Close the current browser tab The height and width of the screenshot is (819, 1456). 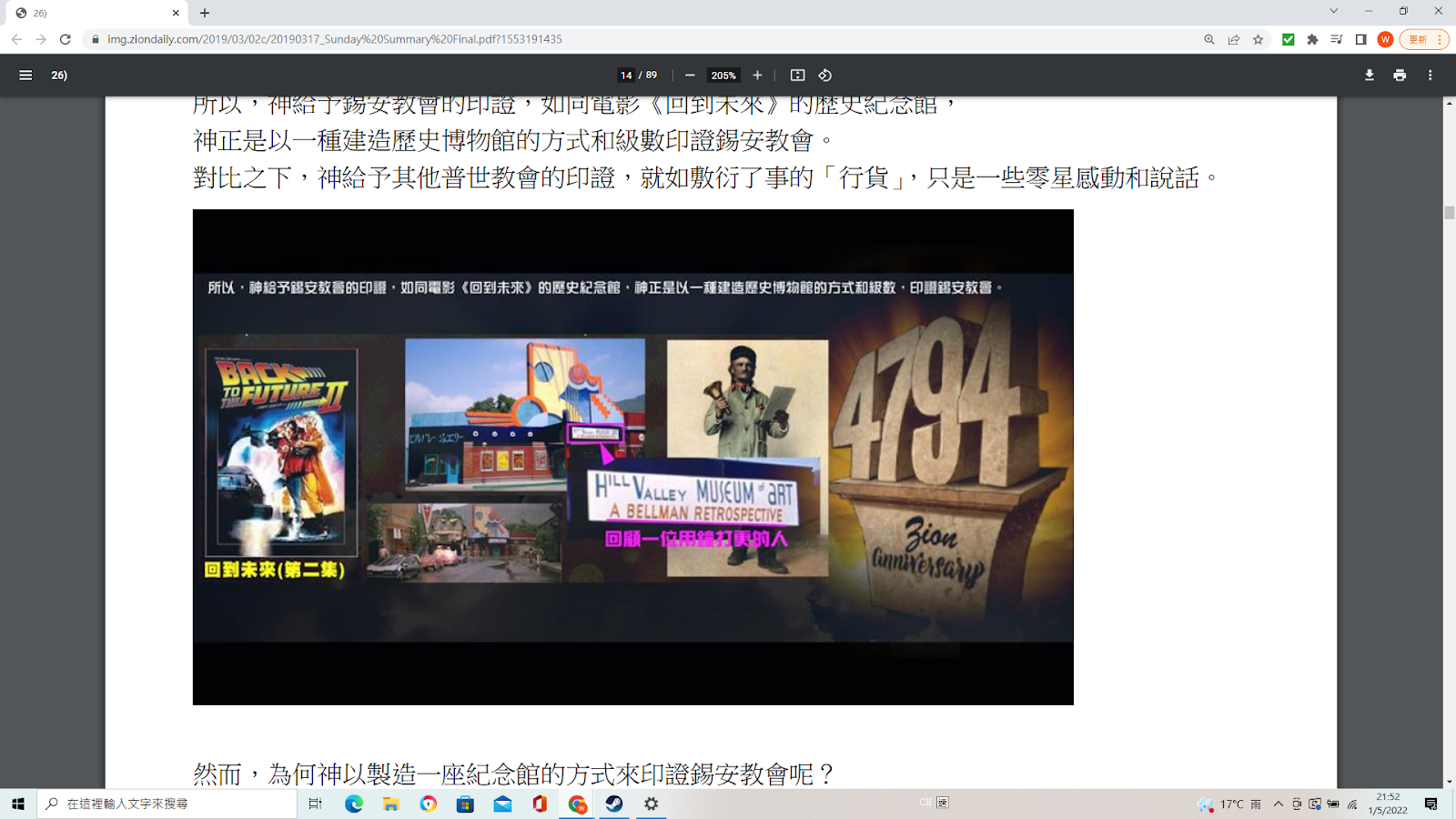click(x=176, y=13)
